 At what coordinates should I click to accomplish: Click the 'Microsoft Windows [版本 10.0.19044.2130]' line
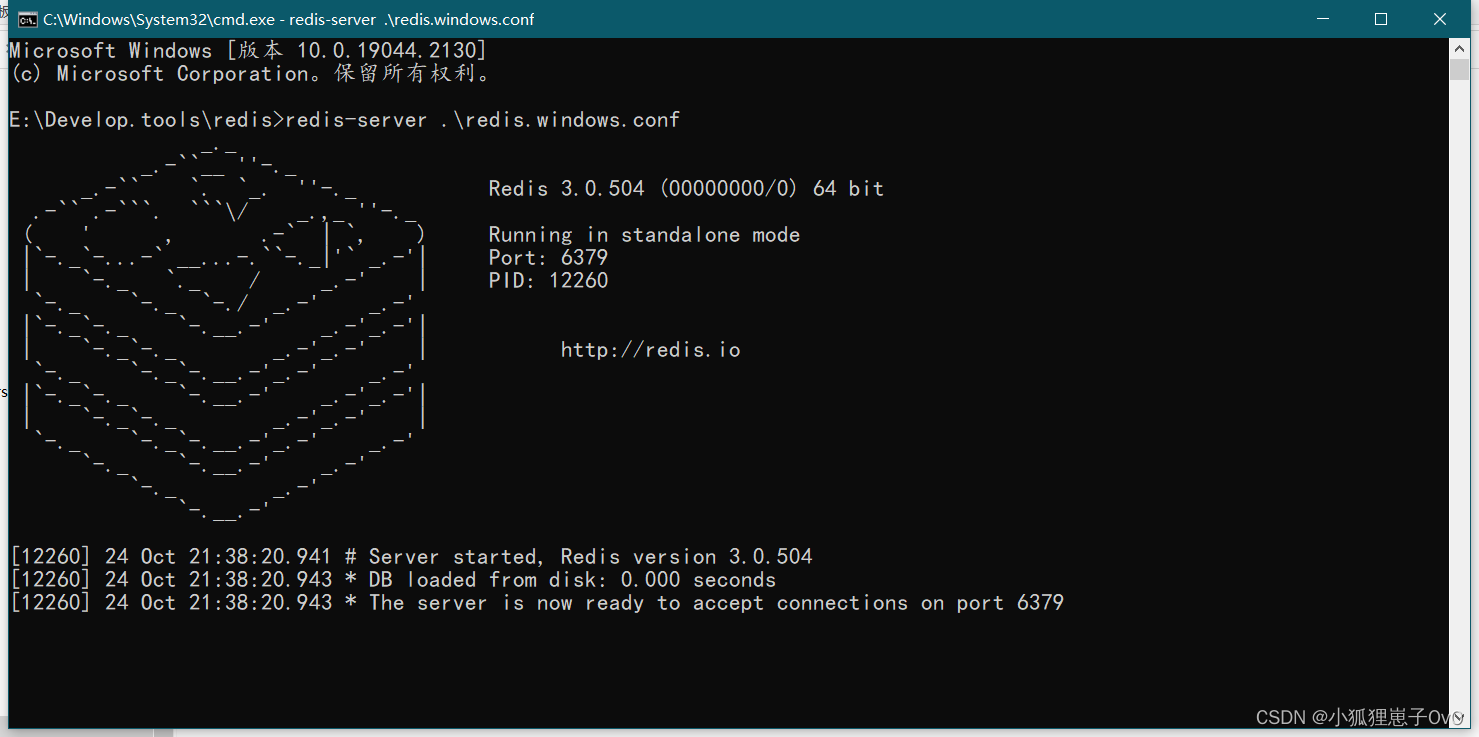248,51
